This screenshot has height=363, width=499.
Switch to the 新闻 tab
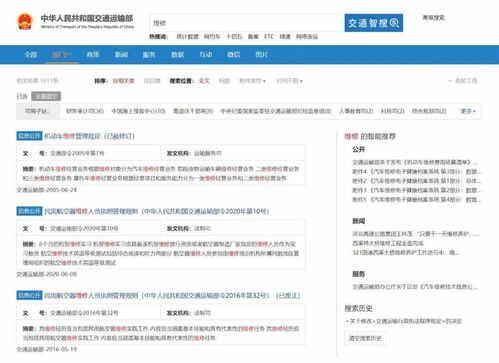[x=121, y=54]
